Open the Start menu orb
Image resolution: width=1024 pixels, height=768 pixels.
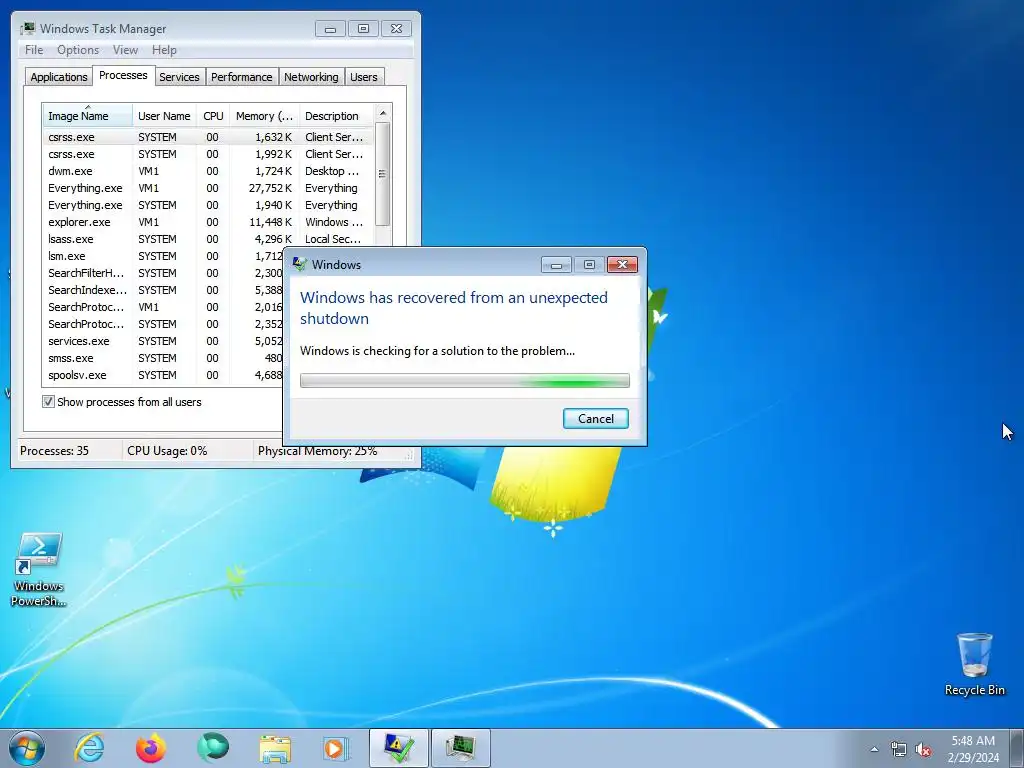27,748
